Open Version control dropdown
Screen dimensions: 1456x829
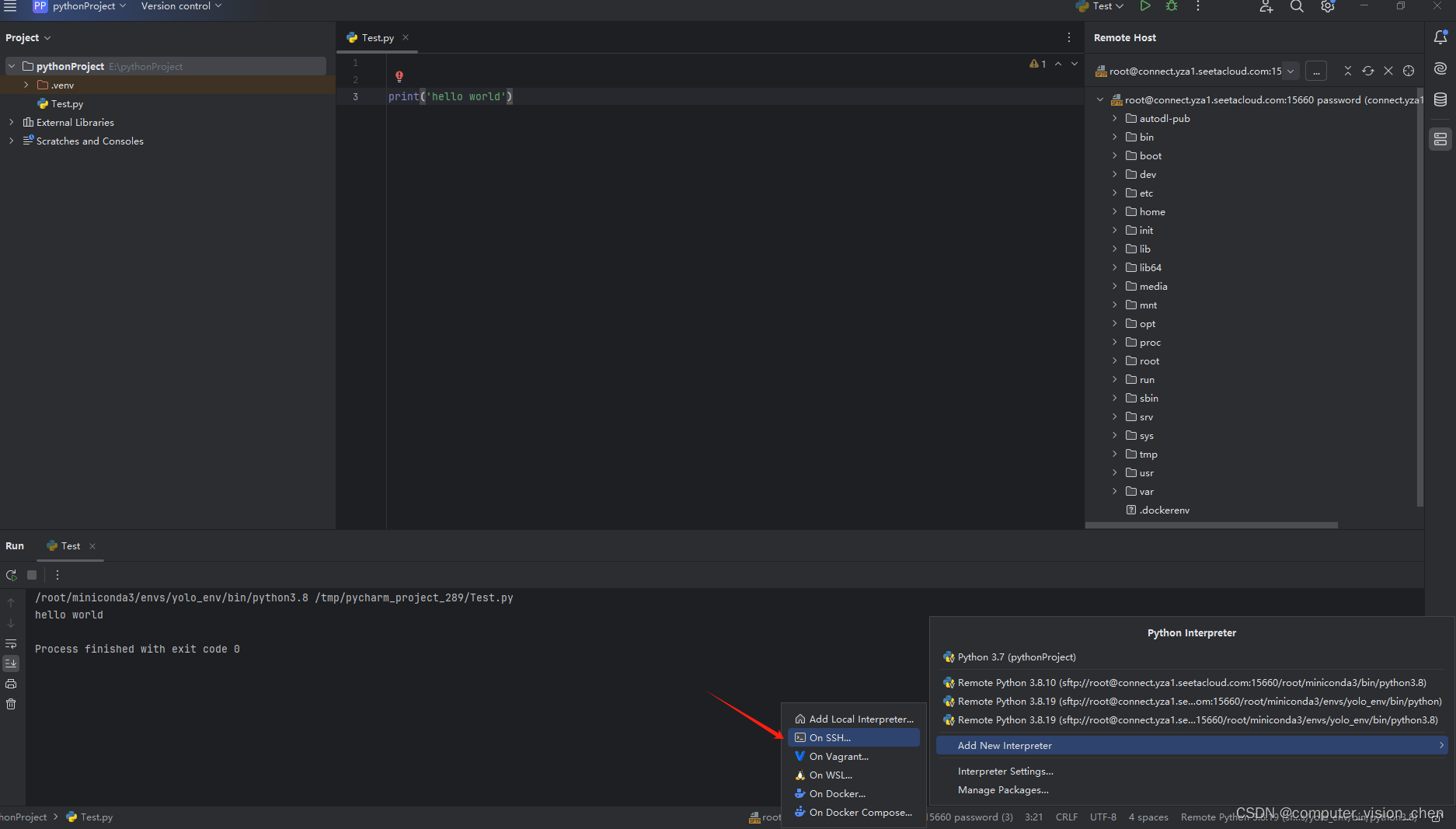181,6
